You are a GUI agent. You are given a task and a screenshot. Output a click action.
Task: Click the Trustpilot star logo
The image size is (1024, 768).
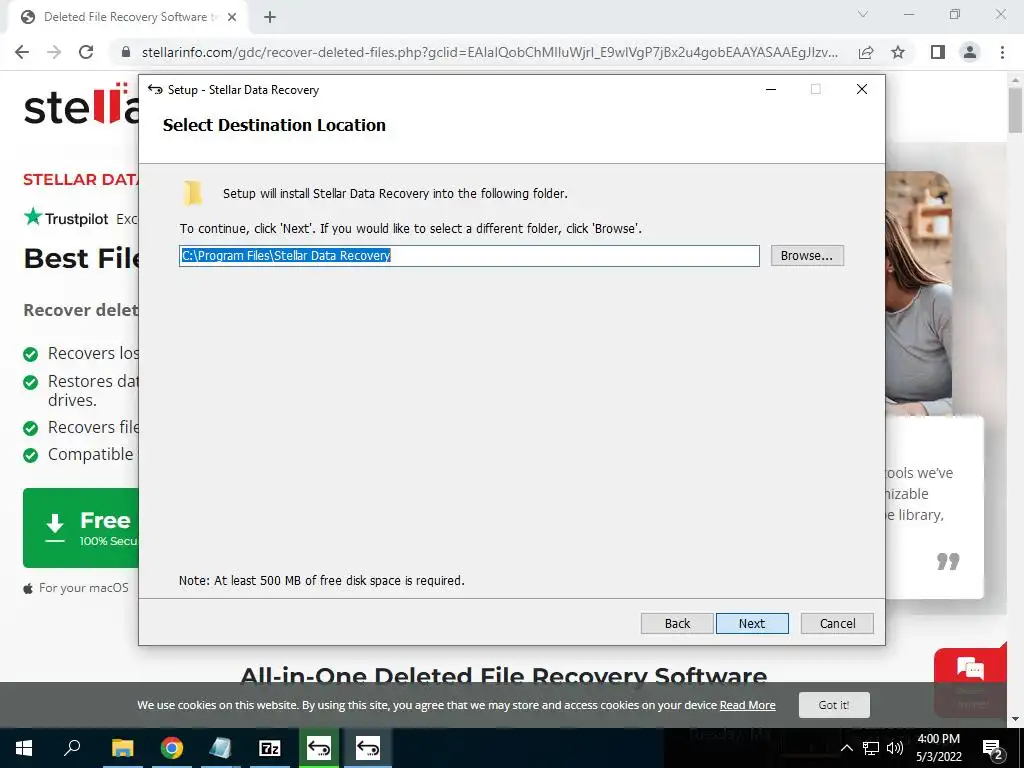tap(33, 216)
